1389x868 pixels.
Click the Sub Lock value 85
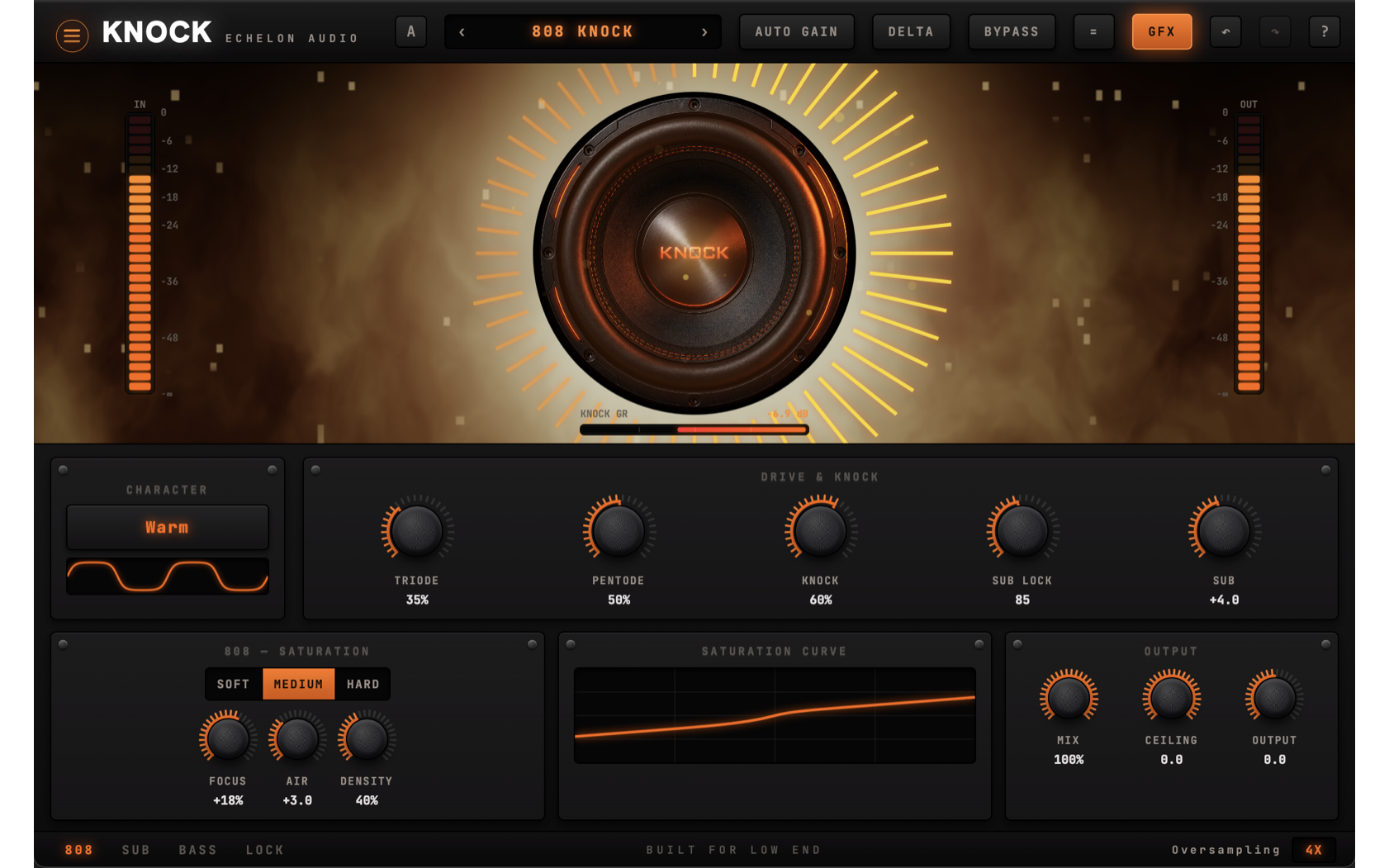click(1022, 600)
